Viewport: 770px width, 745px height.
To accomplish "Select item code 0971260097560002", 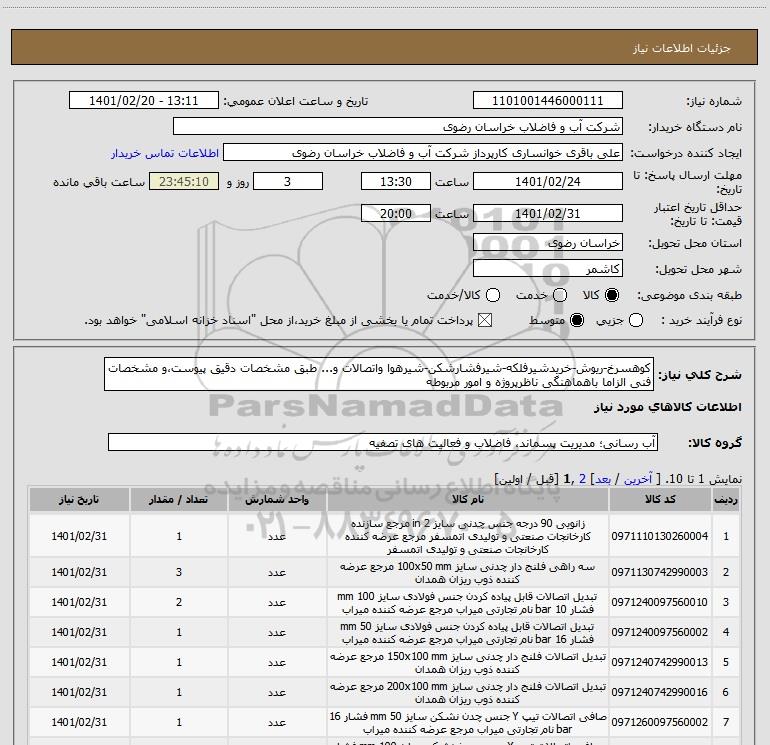I will [660, 722].
